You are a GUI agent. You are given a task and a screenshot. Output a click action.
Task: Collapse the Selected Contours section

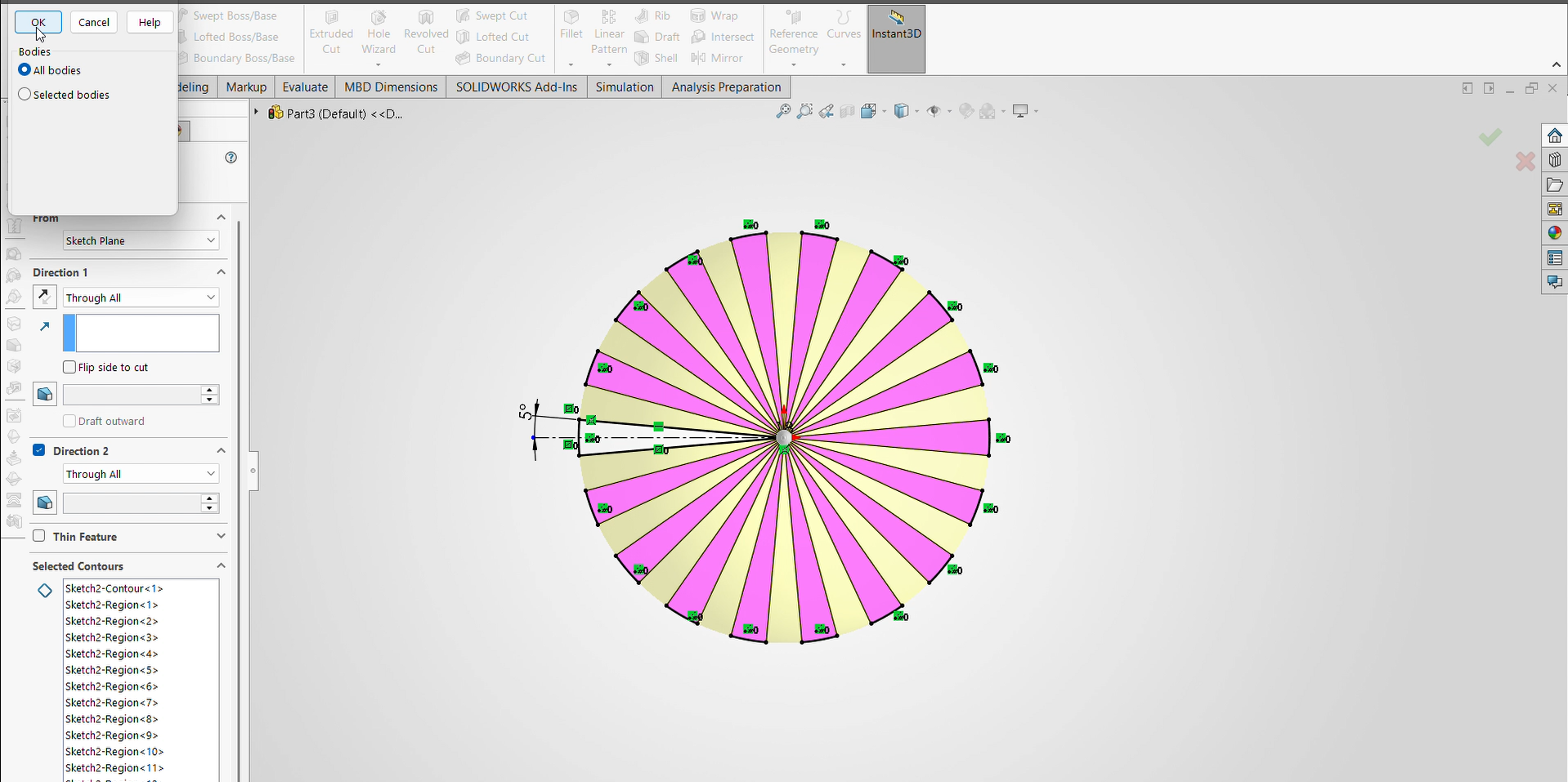coord(221,565)
